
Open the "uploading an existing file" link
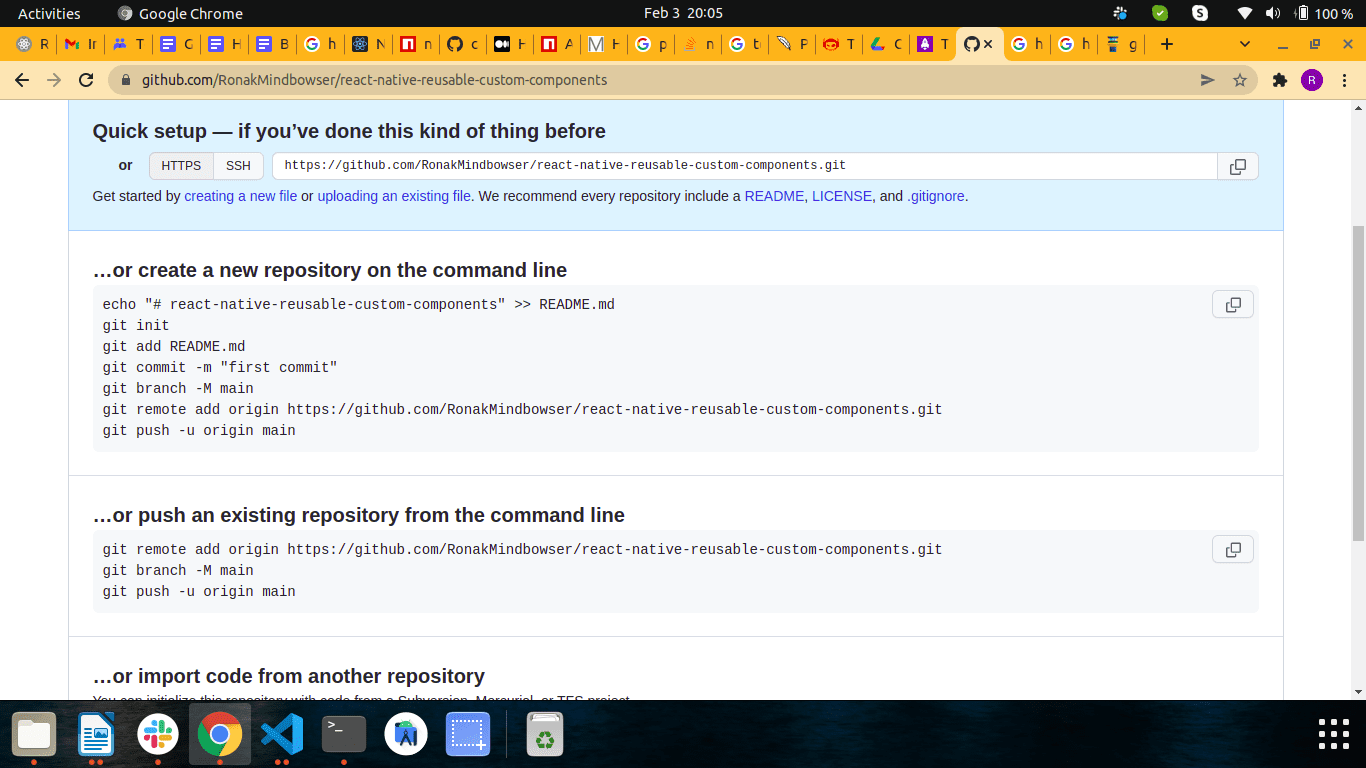coord(394,196)
